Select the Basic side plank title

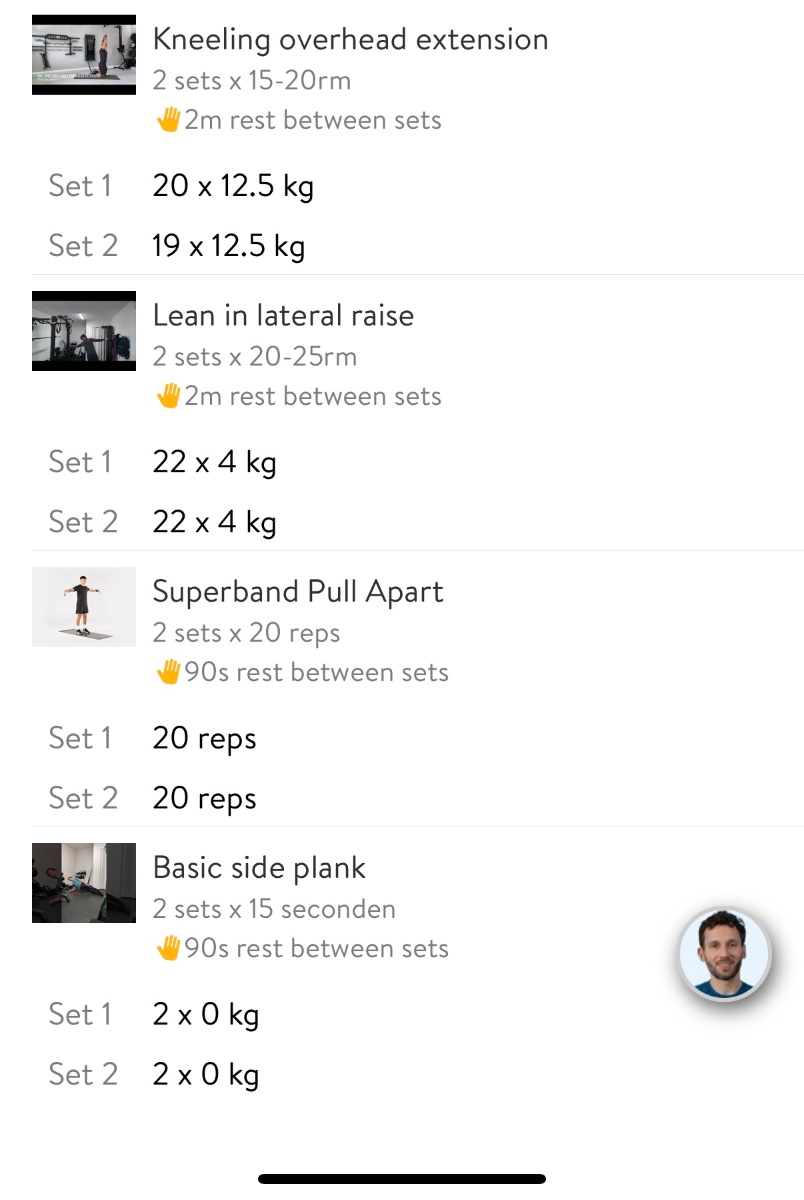click(259, 868)
